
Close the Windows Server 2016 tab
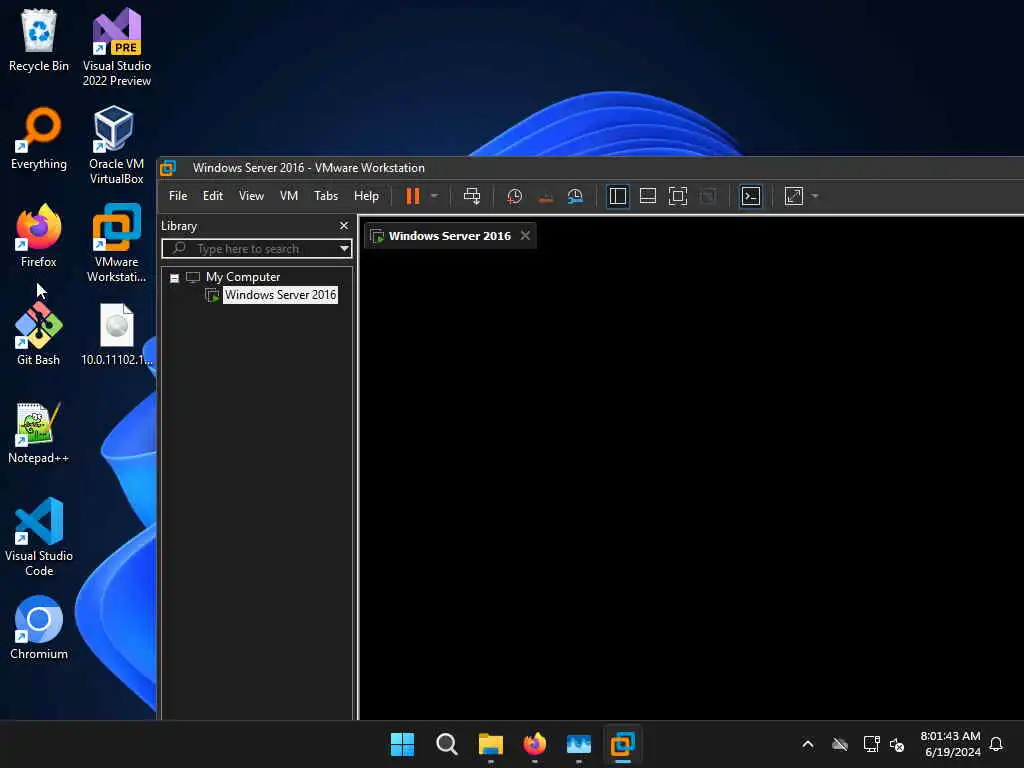coord(525,235)
